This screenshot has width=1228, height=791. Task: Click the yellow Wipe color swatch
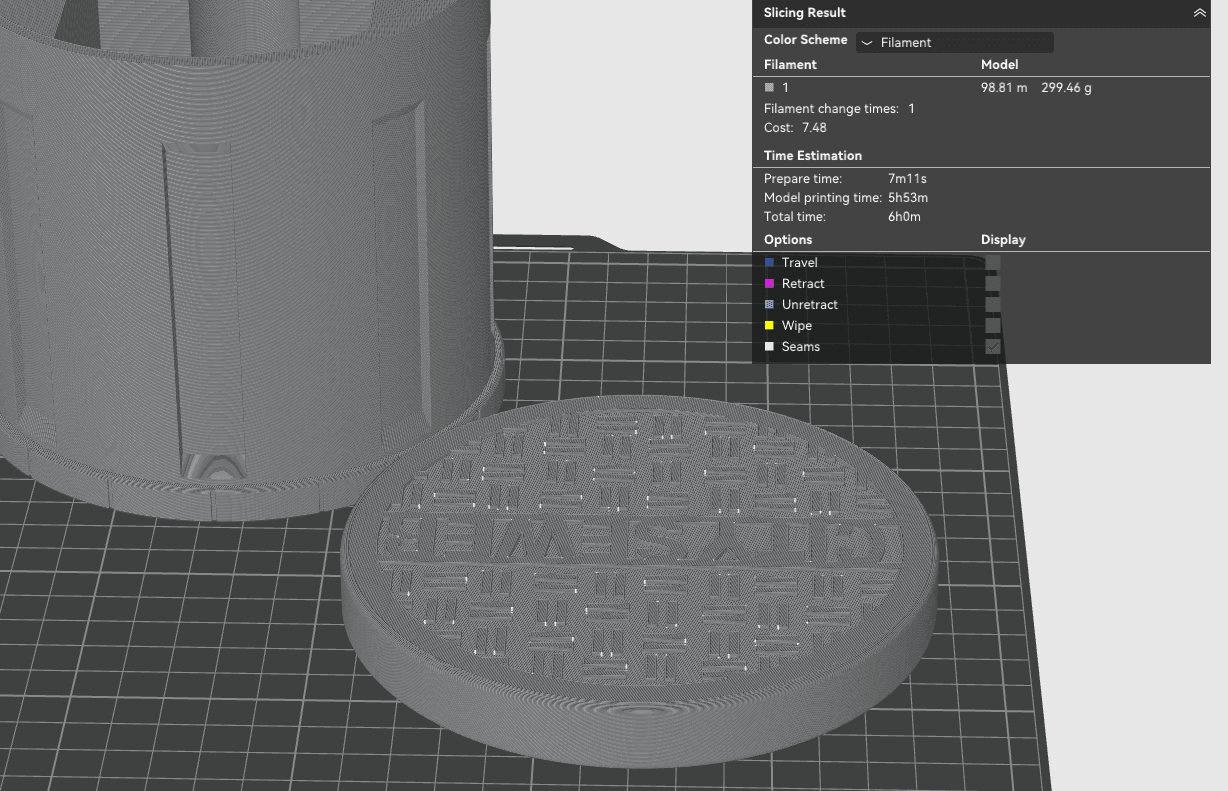(769, 326)
